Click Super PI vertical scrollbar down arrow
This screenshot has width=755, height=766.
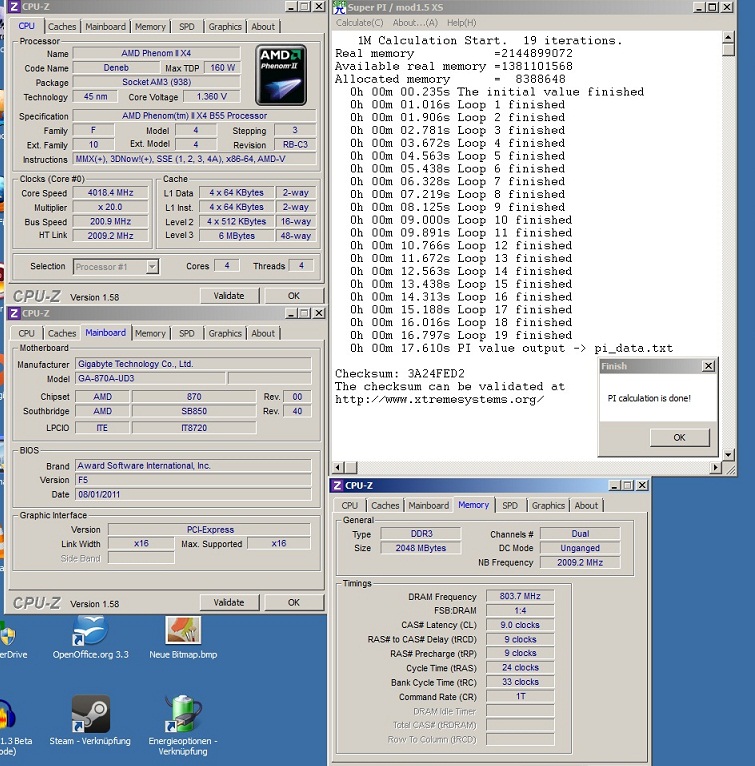[x=728, y=455]
